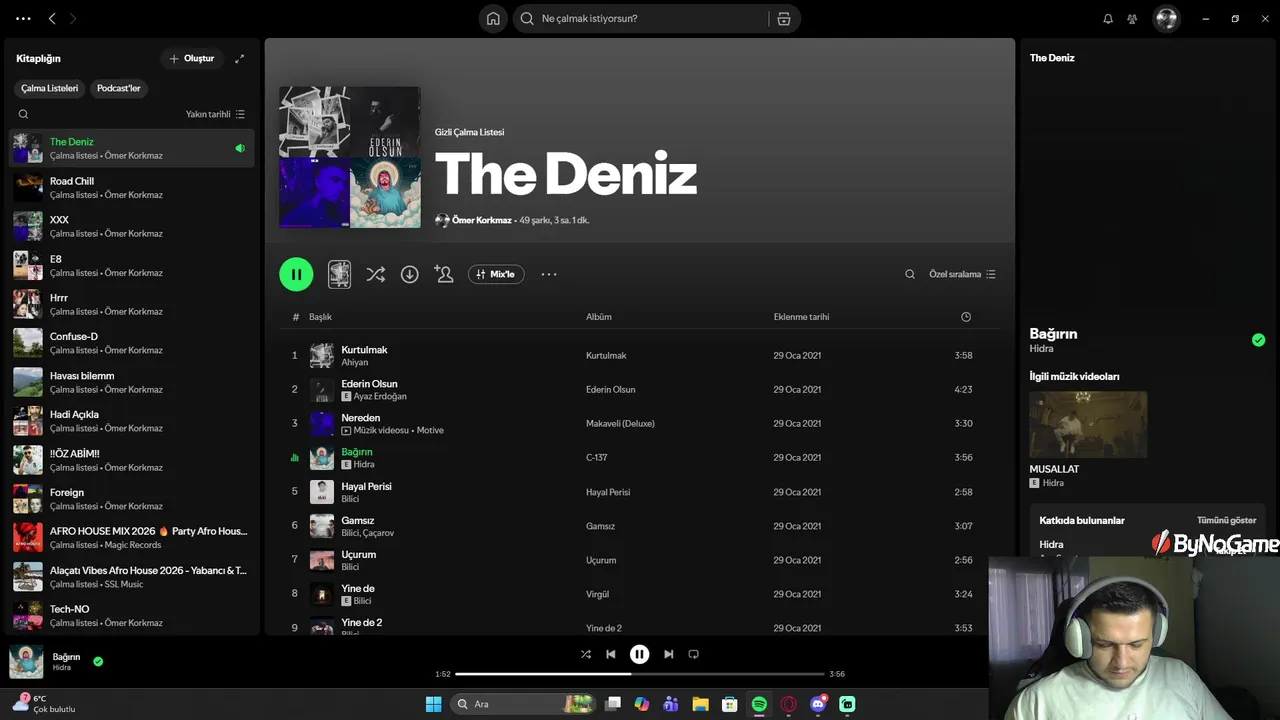The width and height of the screenshot is (1280, 720).
Task: Toggle the liked checkmark in right panel
Action: click(1258, 340)
